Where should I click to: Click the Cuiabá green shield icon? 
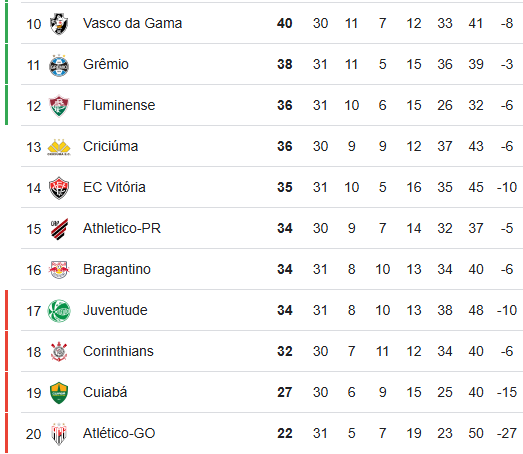[59, 393]
